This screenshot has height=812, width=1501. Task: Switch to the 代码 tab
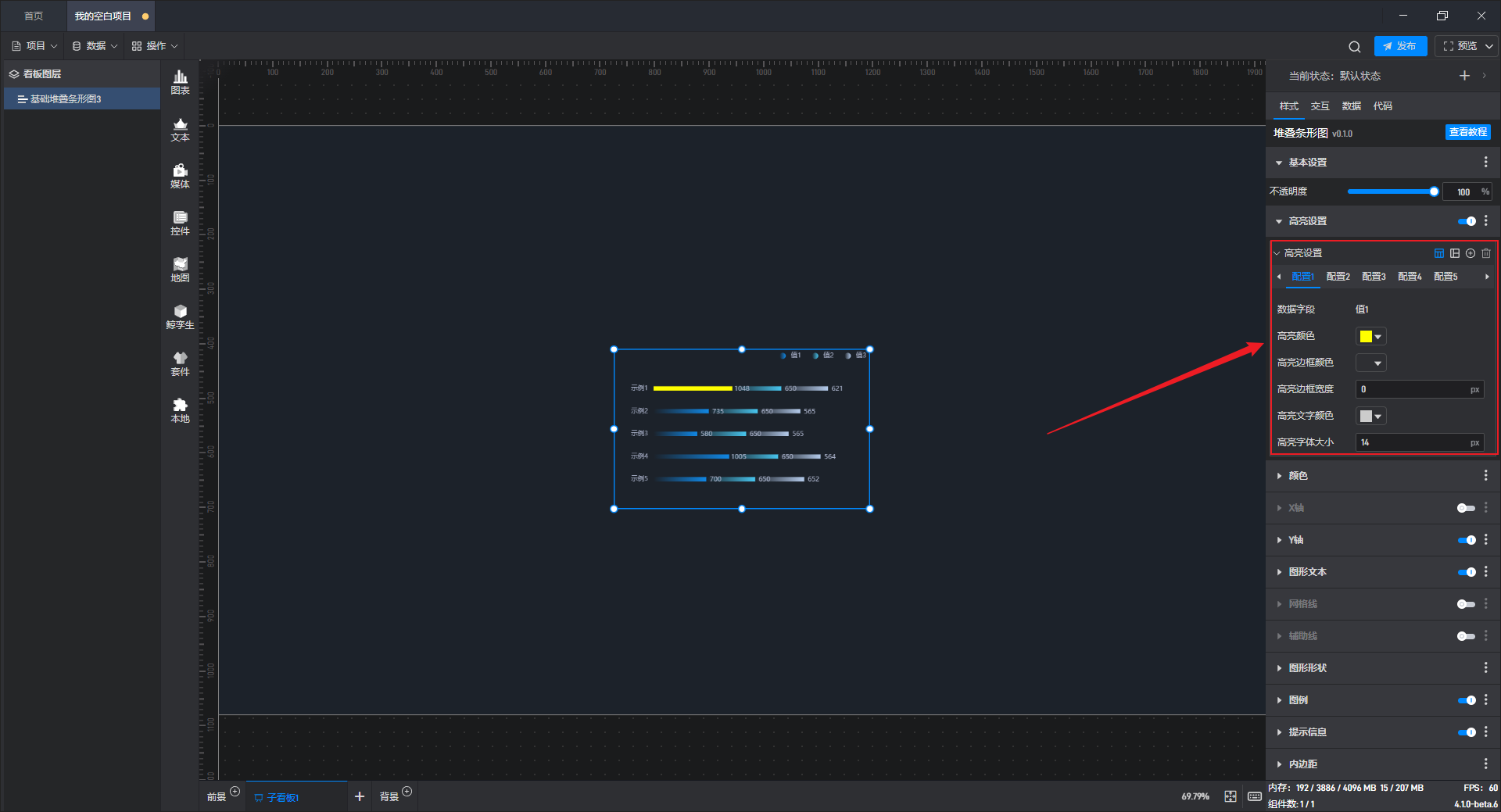pos(1382,106)
